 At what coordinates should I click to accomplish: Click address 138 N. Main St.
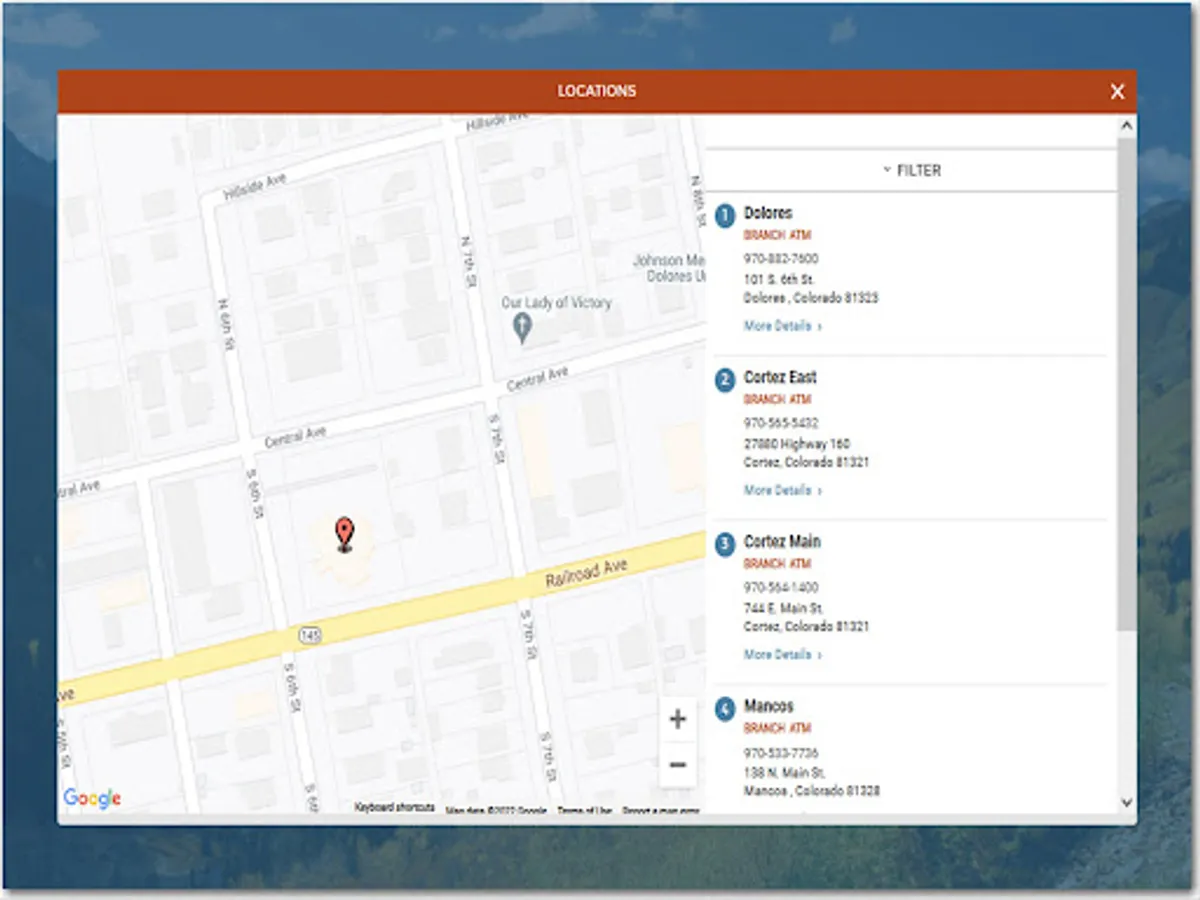tap(785, 772)
